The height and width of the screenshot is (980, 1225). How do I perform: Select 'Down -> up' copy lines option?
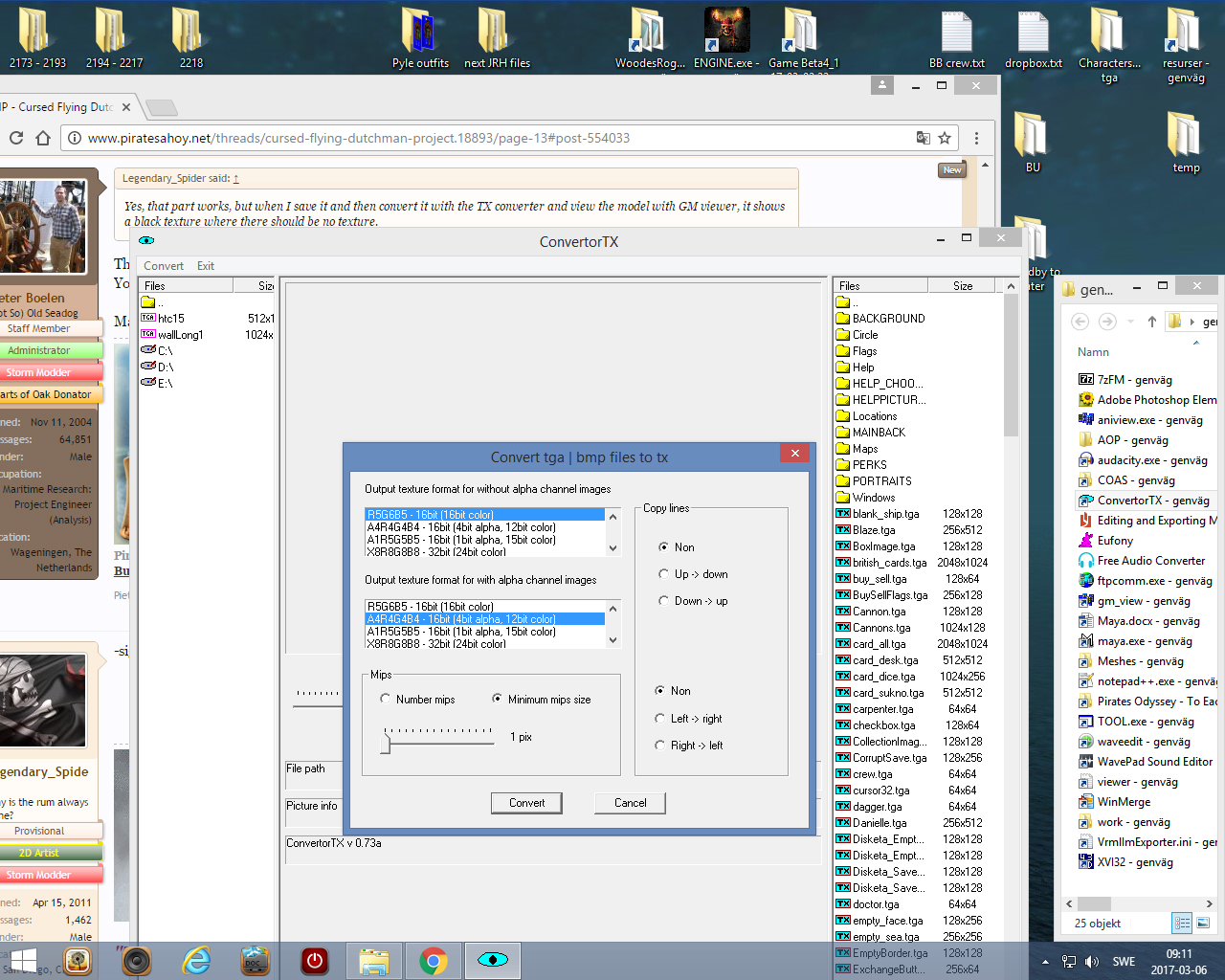point(663,601)
